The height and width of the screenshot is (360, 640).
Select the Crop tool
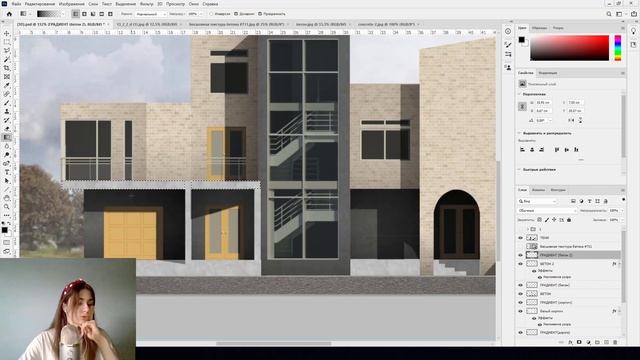pyautogui.click(x=7, y=68)
